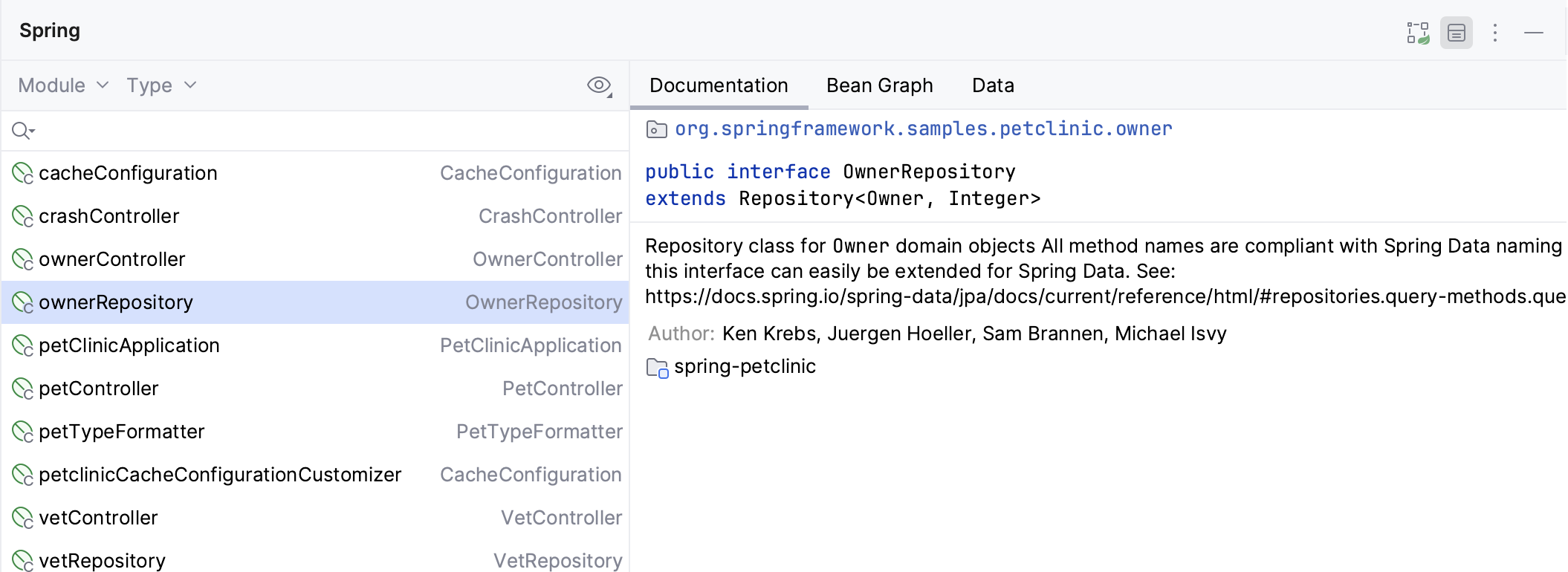Expand the Type dropdown
Screen dimensions: 1568x572
click(161, 85)
